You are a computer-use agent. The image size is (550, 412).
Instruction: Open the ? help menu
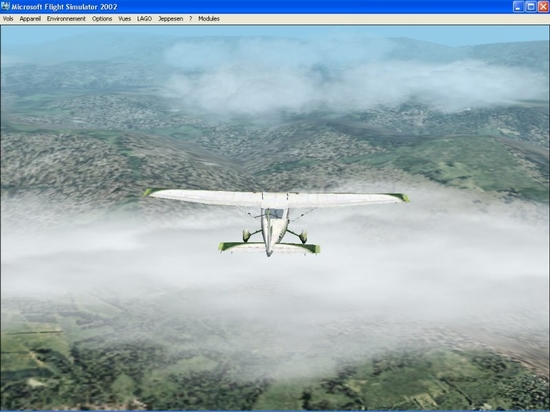tap(190, 19)
